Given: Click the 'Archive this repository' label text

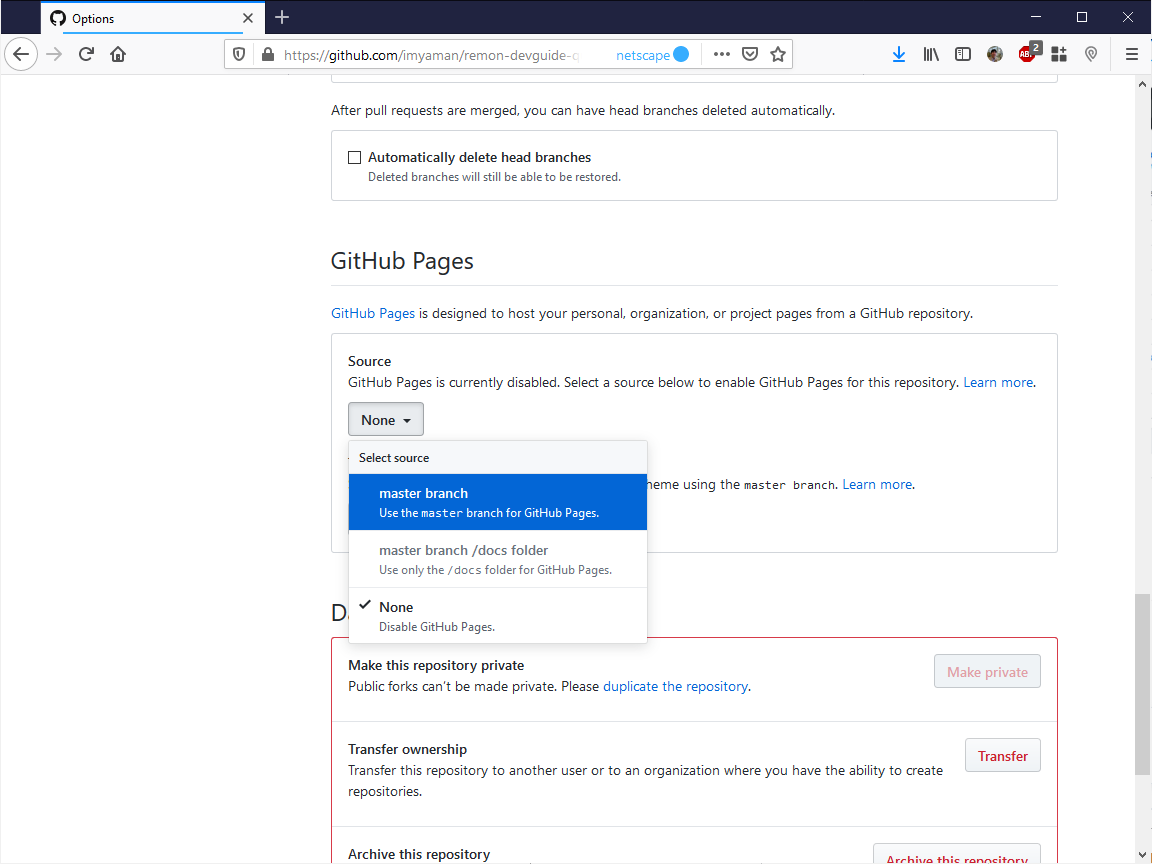Looking at the screenshot, I should point(419,854).
